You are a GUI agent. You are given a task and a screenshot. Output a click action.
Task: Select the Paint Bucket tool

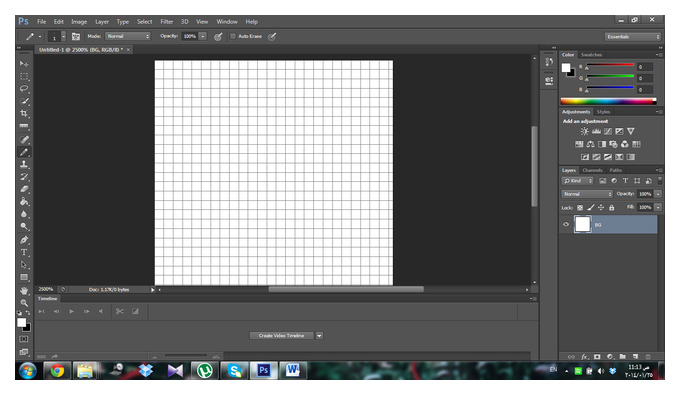tap(24, 202)
